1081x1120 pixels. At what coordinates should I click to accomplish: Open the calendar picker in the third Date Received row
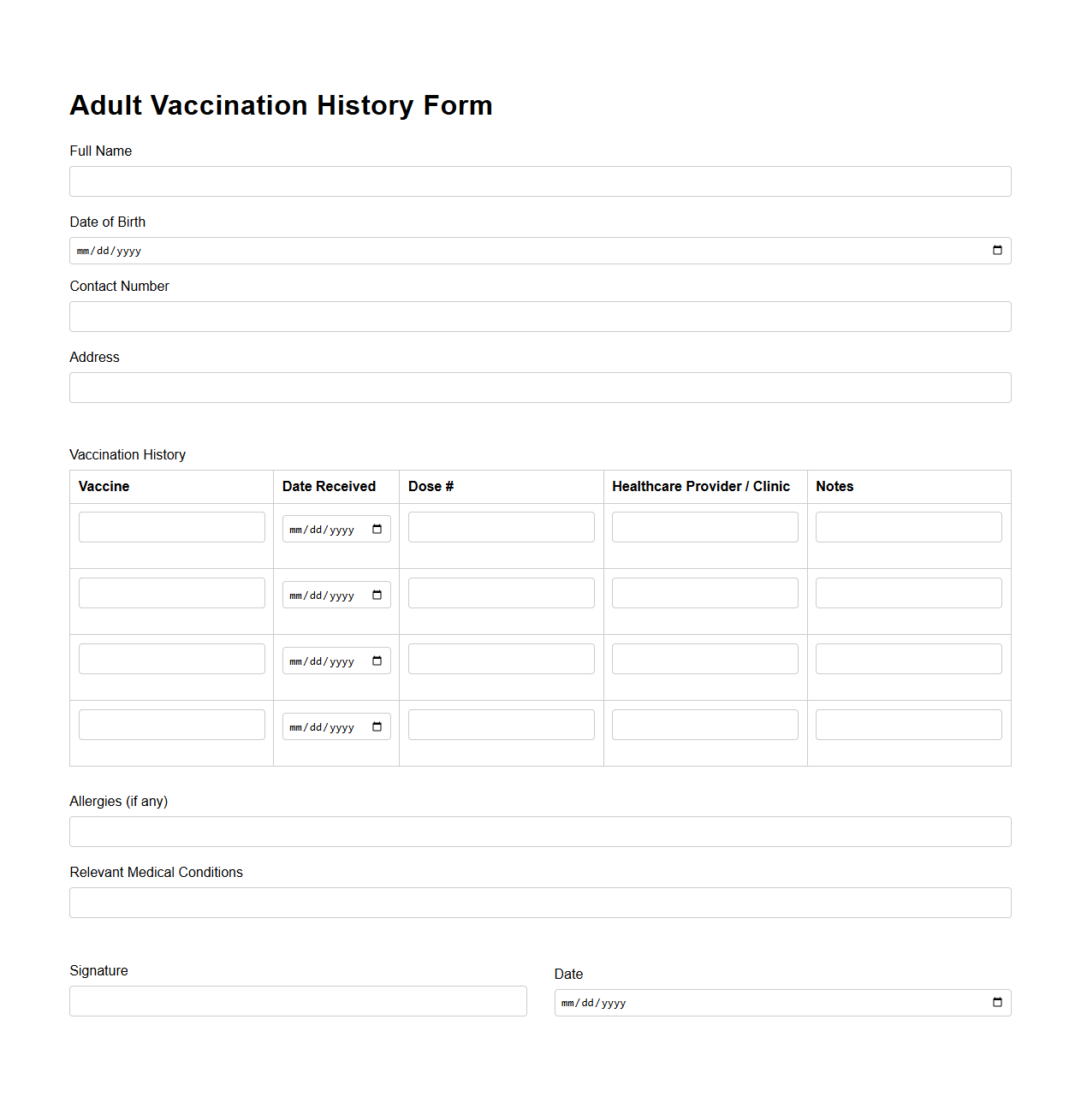(x=377, y=660)
